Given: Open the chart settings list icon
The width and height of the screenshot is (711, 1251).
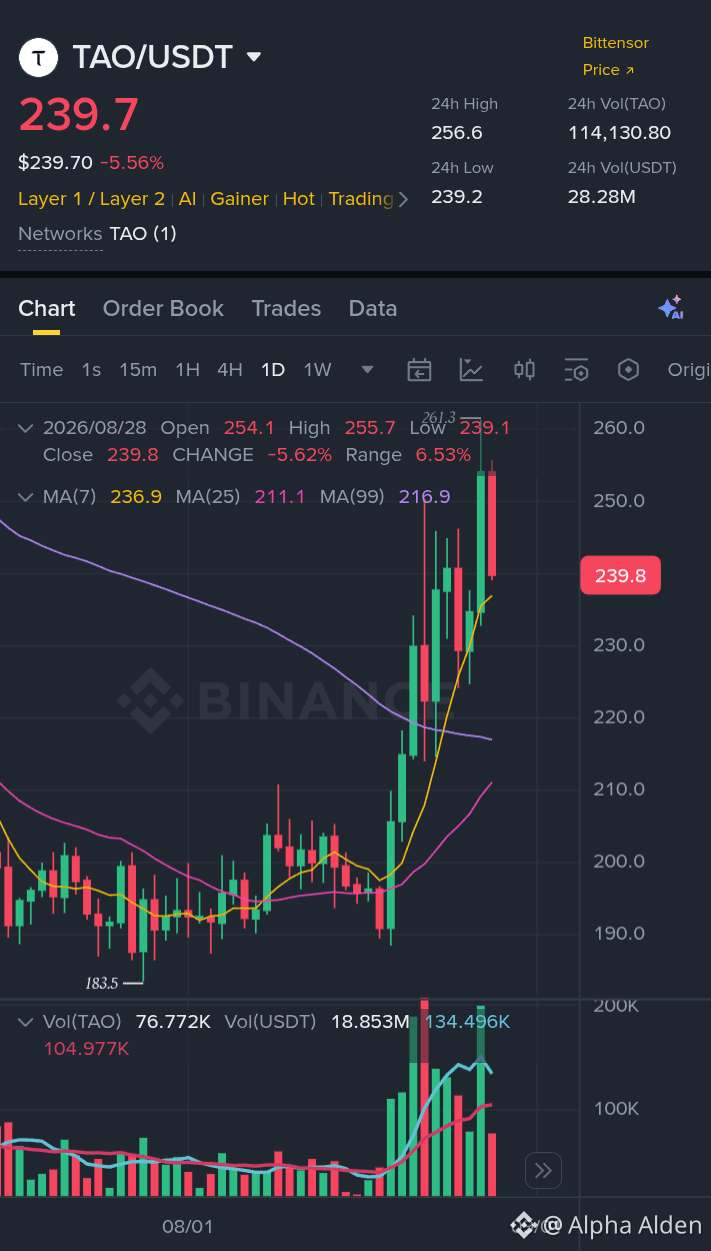Looking at the screenshot, I should click(576, 370).
